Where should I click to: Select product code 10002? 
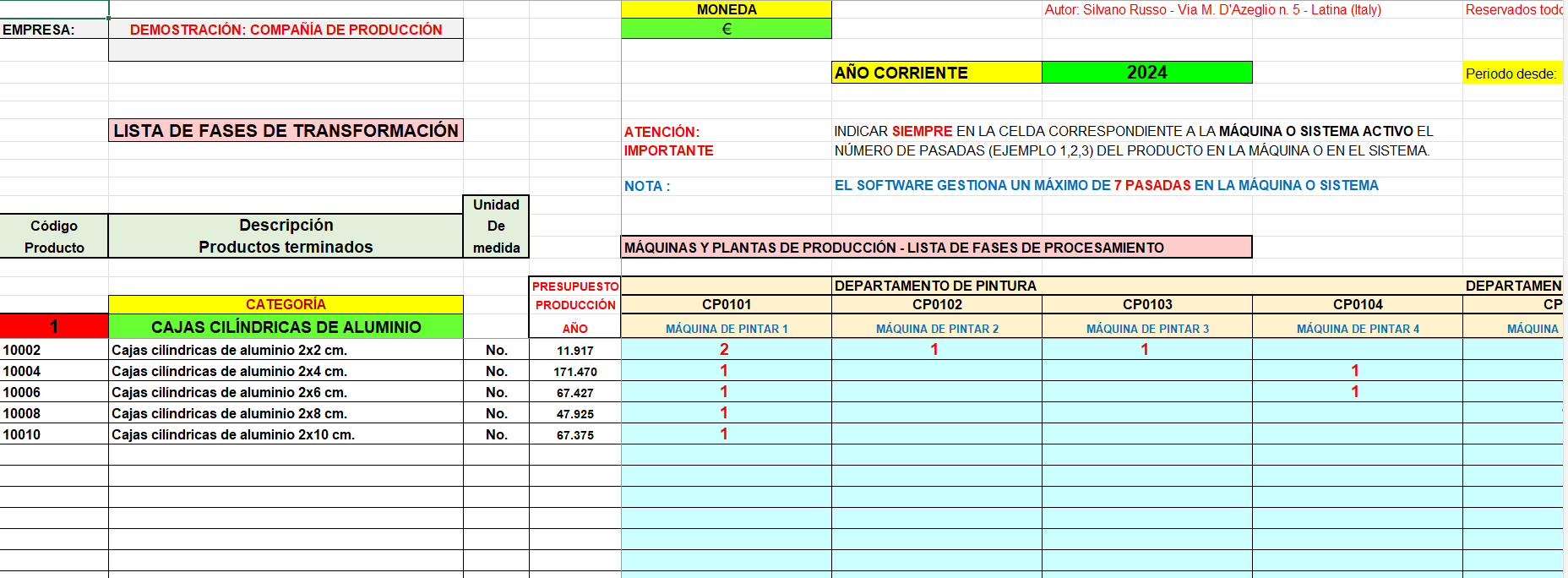pyautogui.click(x=54, y=350)
